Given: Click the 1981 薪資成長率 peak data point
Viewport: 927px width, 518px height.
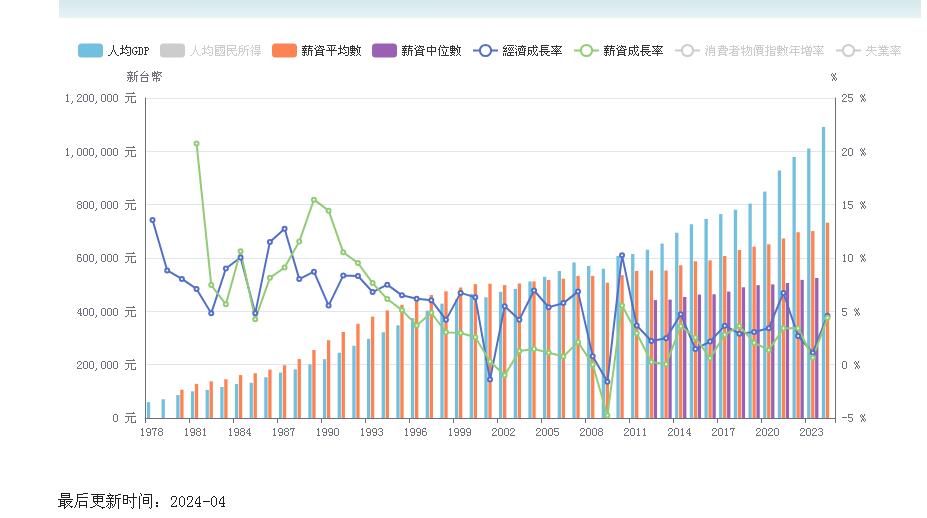Looking at the screenshot, I should point(196,144).
